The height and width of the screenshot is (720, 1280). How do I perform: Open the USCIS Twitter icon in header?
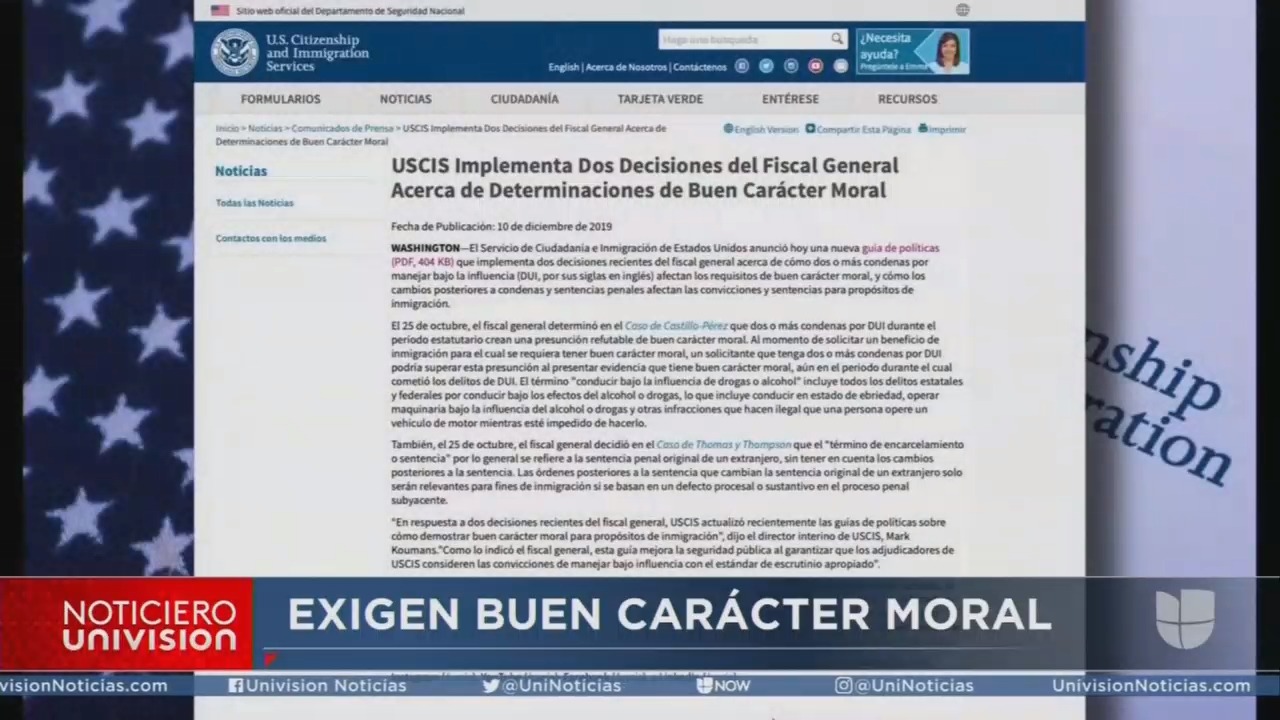tap(766, 66)
